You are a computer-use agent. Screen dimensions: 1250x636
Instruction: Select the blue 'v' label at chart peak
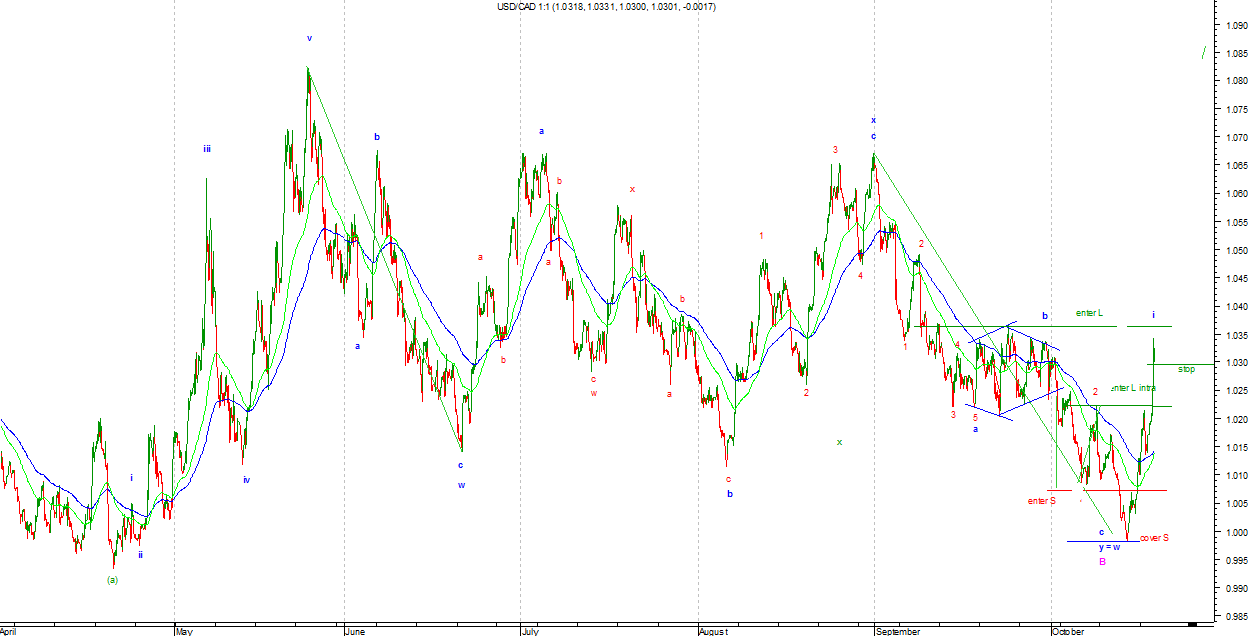click(309, 38)
